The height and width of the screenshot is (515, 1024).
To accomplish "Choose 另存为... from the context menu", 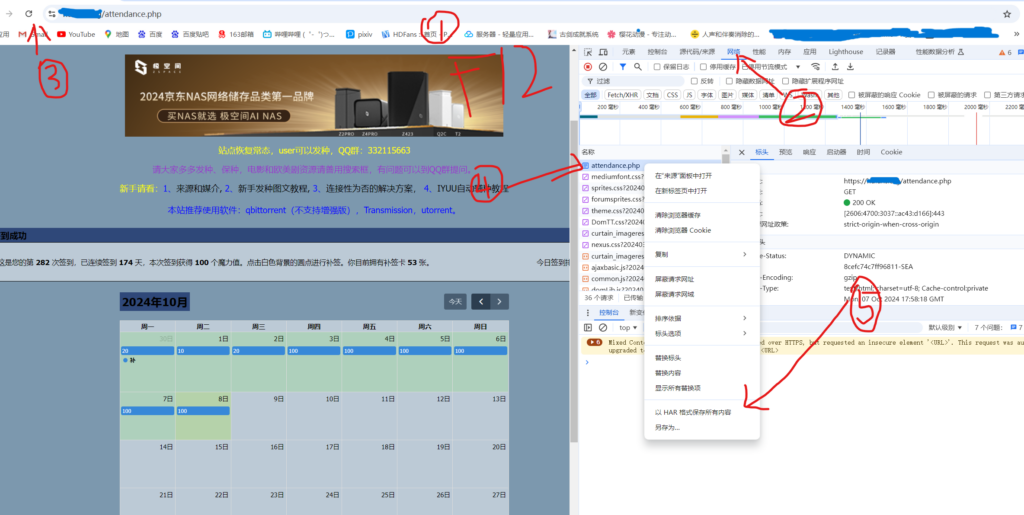I will pos(702,428).
